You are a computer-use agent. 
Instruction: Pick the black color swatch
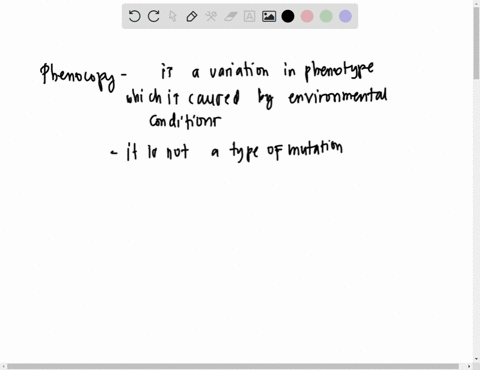coord(288,16)
